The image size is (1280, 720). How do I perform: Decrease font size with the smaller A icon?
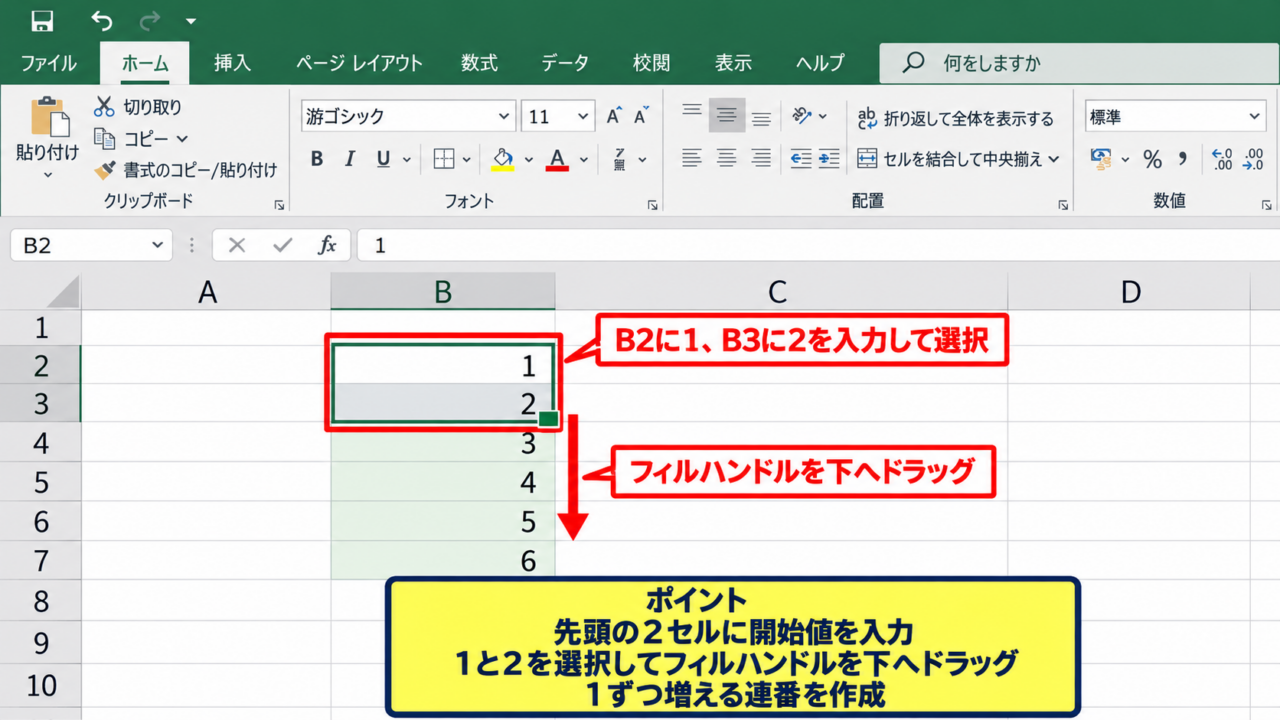click(641, 116)
